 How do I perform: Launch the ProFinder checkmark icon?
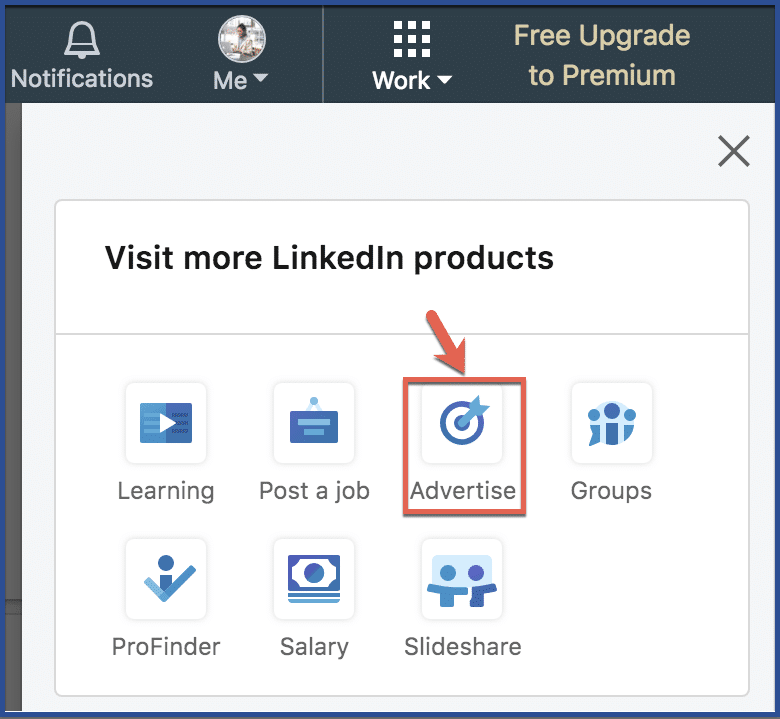coord(166,579)
